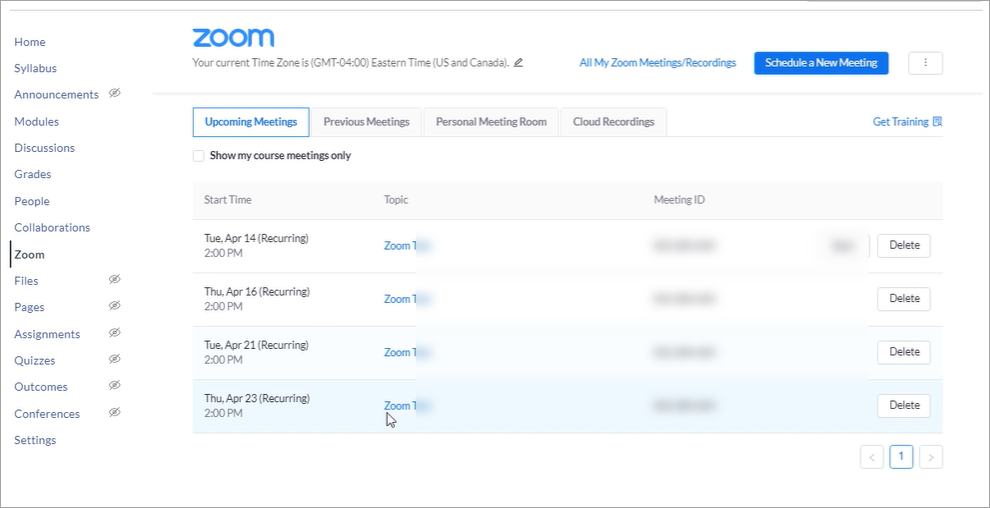Open Announcements in course navigation
This screenshot has width=990, height=508.
tap(56, 95)
